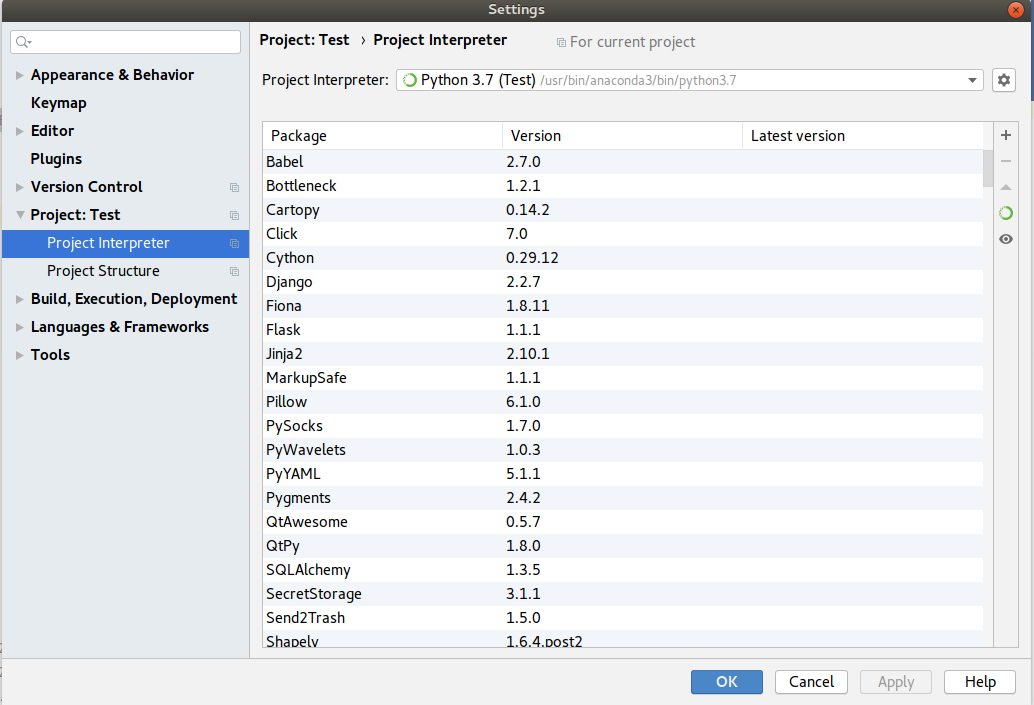Viewport: 1034px width, 705px height.
Task: Expand the Build, Execution, Deployment section
Action: (18, 298)
